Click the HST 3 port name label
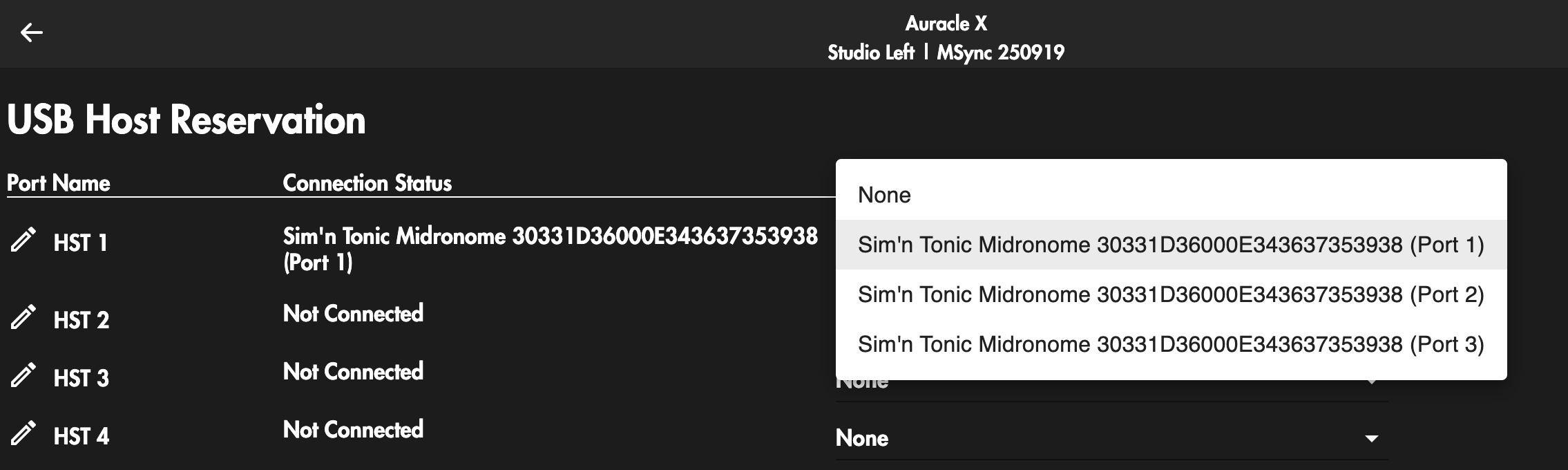The height and width of the screenshot is (470, 1568). (x=82, y=378)
